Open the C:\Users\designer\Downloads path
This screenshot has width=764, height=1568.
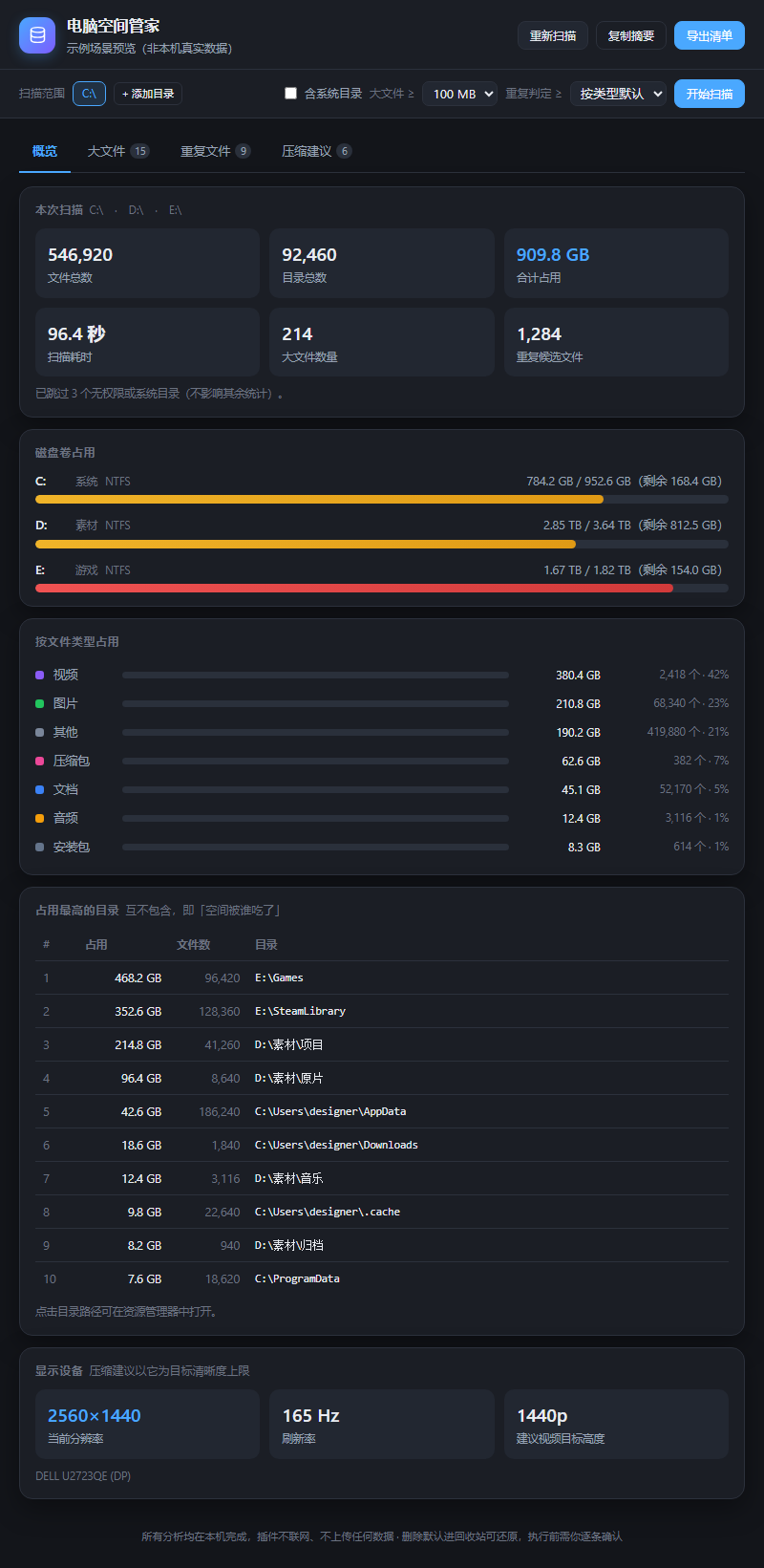pyautogui.click(x=336, y=1145)
